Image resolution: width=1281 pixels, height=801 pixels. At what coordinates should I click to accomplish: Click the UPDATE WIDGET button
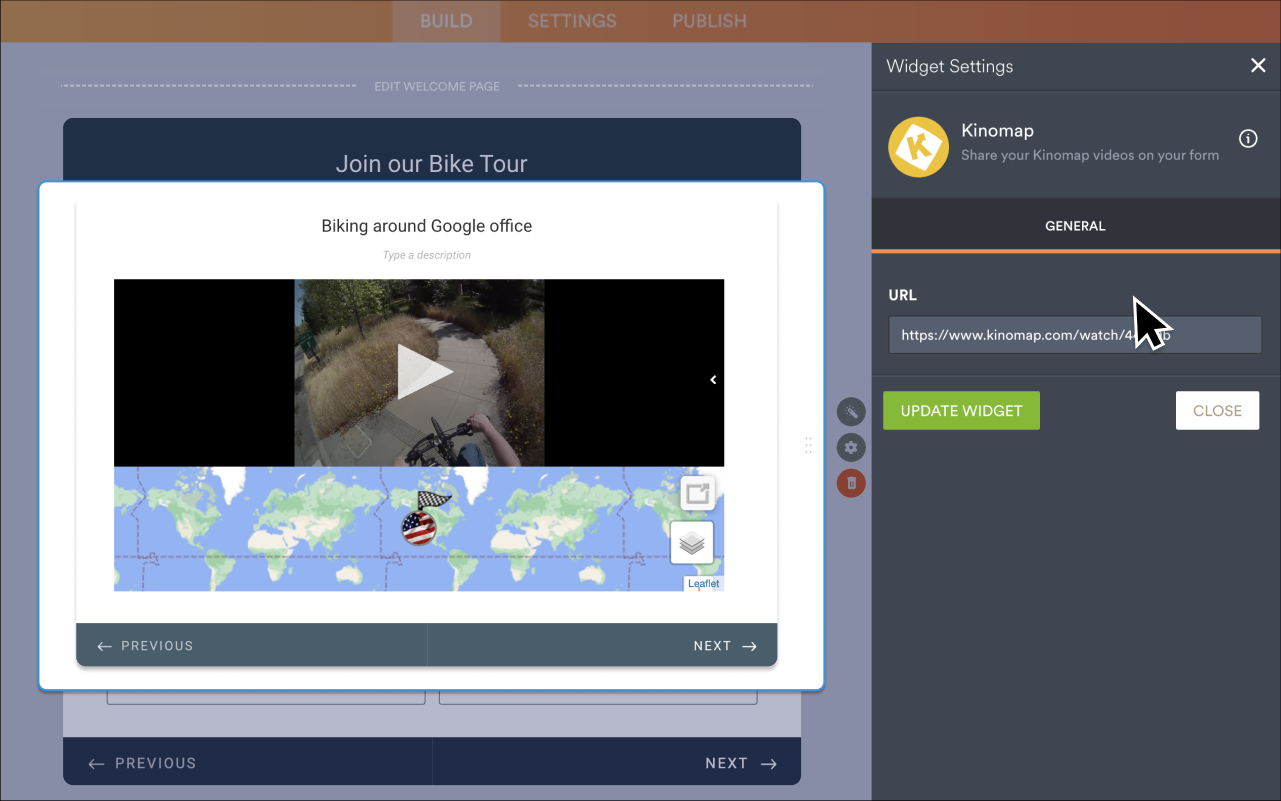pyautogui.click(x=961, y=410)
